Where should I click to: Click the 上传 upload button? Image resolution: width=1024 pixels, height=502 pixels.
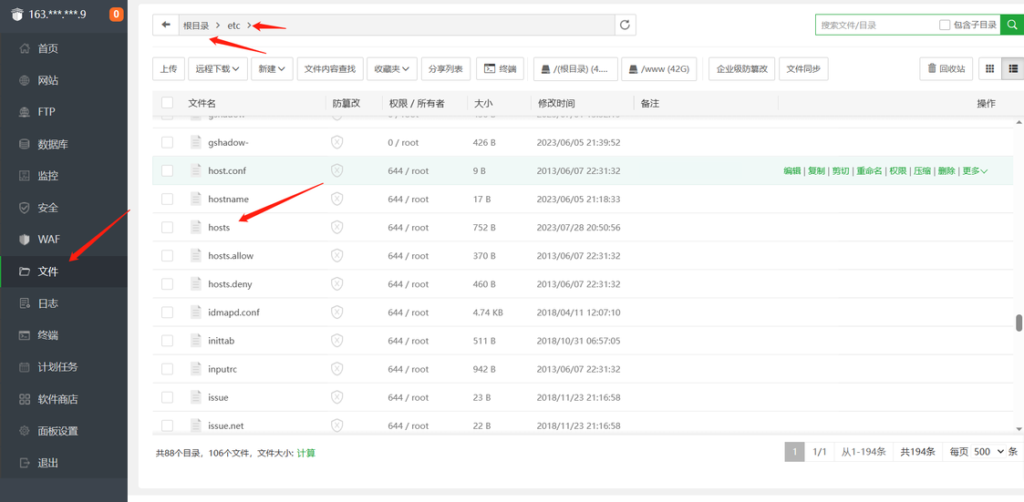(167, 69)
